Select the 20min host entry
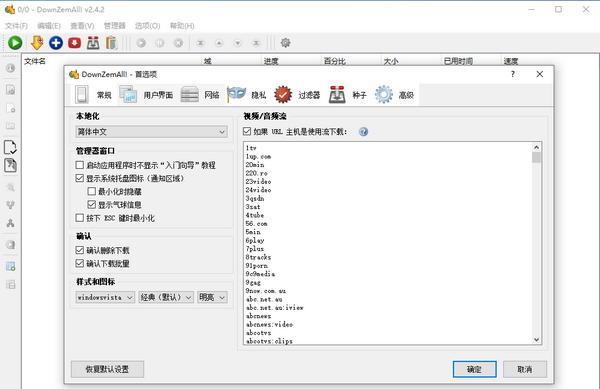The image size is (600, 389). pyautogui.click(x=255, y=164)
